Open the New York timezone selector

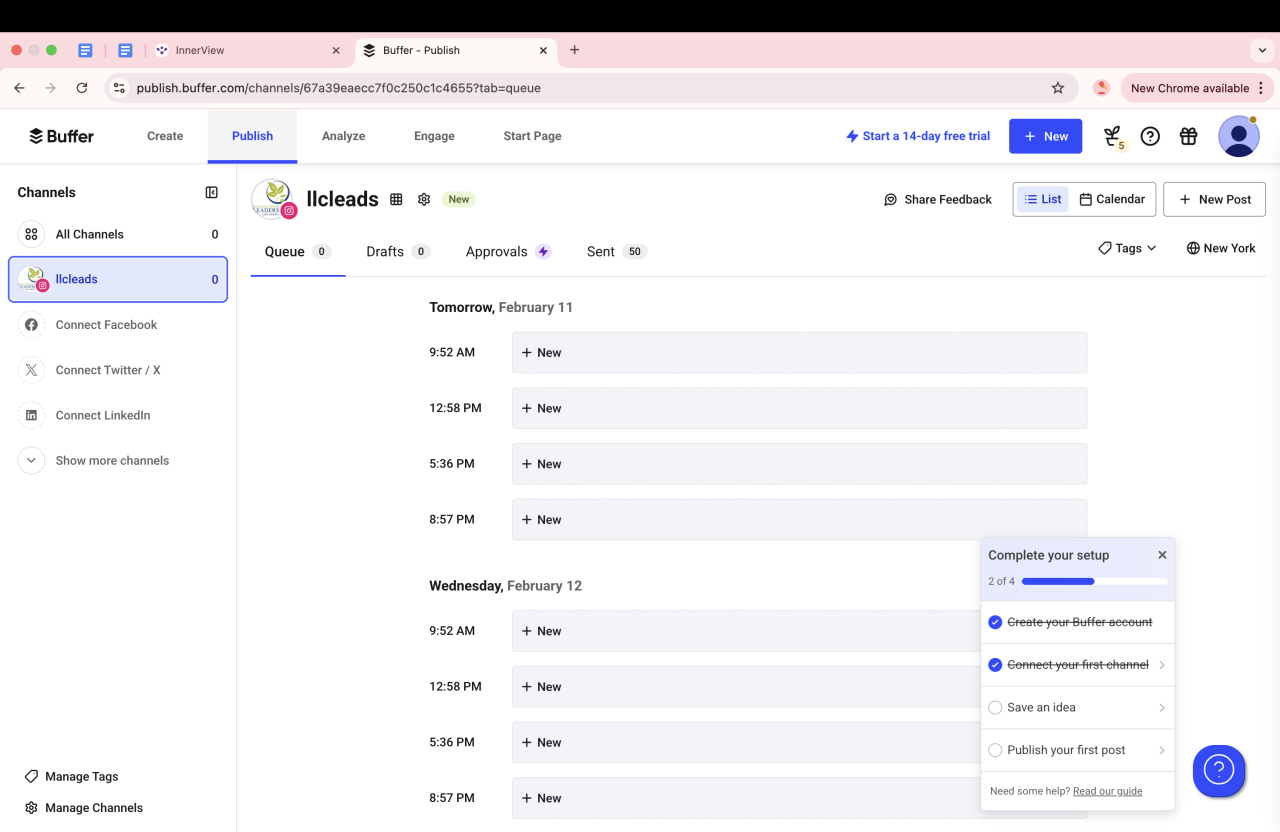click(1221, 248)
